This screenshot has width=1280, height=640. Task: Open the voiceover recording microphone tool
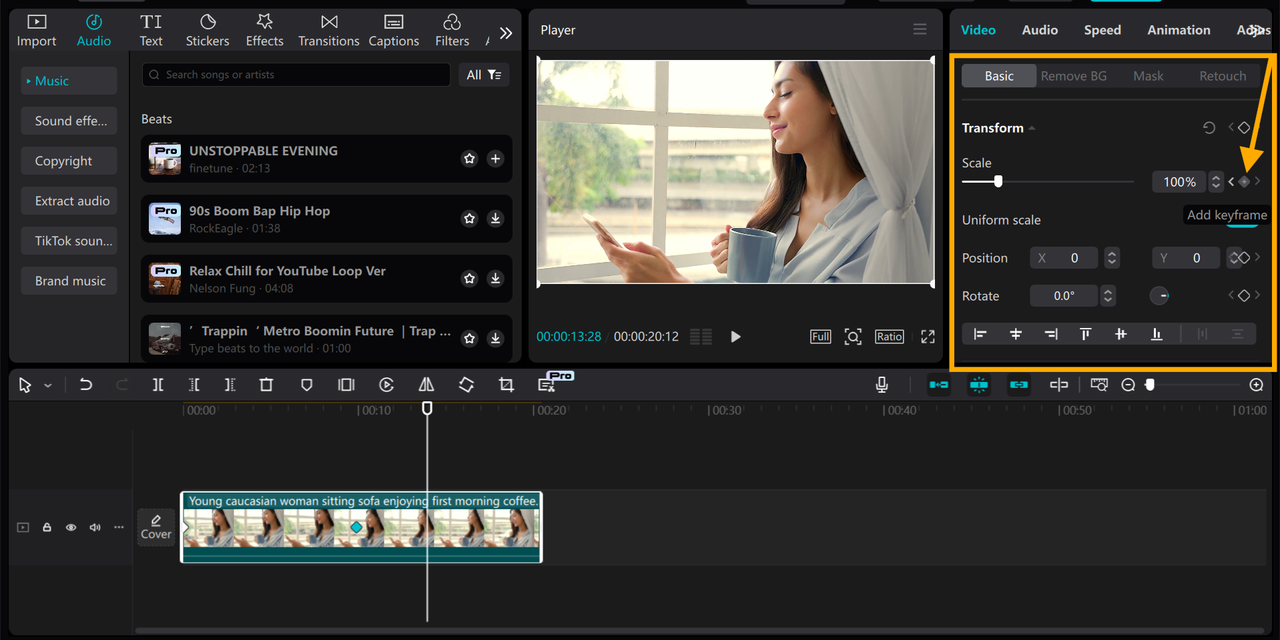pos(881,384)
